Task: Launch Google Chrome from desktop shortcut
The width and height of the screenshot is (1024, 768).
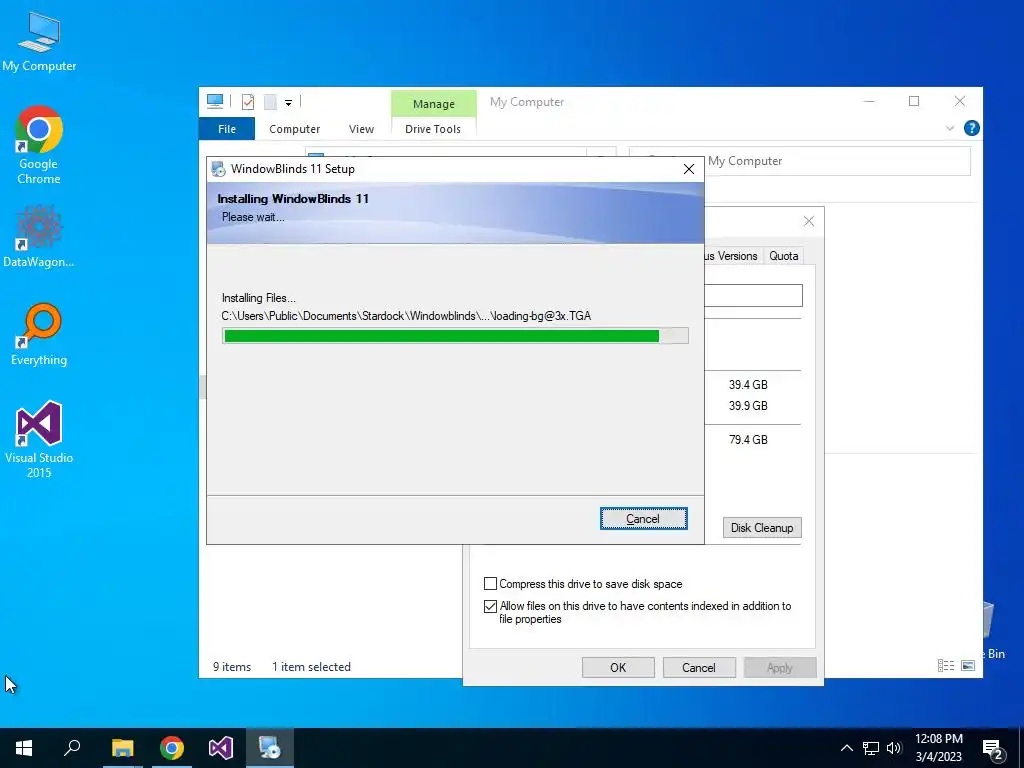Action: point(39,145)
